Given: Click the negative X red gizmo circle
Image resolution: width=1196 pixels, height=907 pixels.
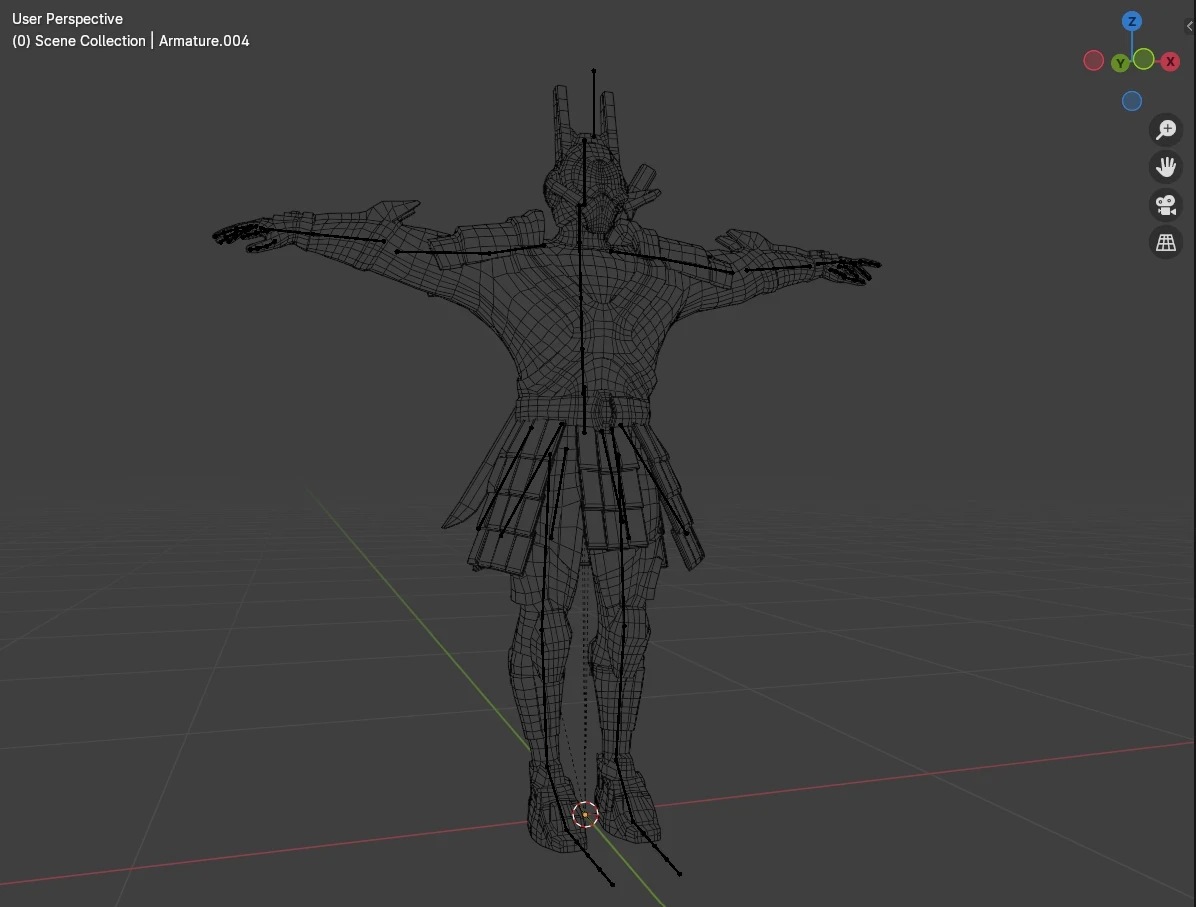Looking at the screenshot, I should [x=1094, y=61].
